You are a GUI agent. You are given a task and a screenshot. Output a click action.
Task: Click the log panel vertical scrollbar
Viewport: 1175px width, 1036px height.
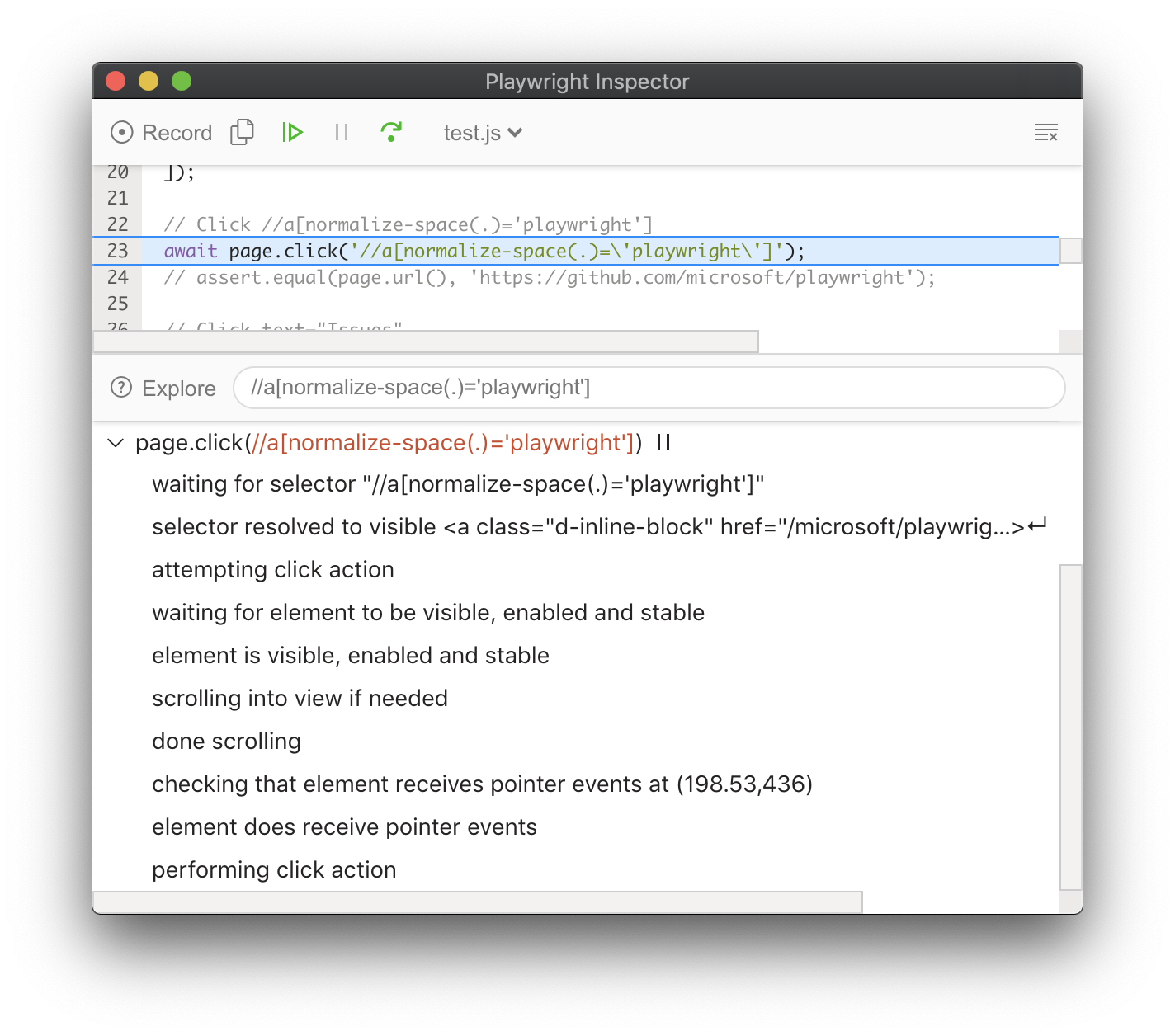coord(1071,728)
